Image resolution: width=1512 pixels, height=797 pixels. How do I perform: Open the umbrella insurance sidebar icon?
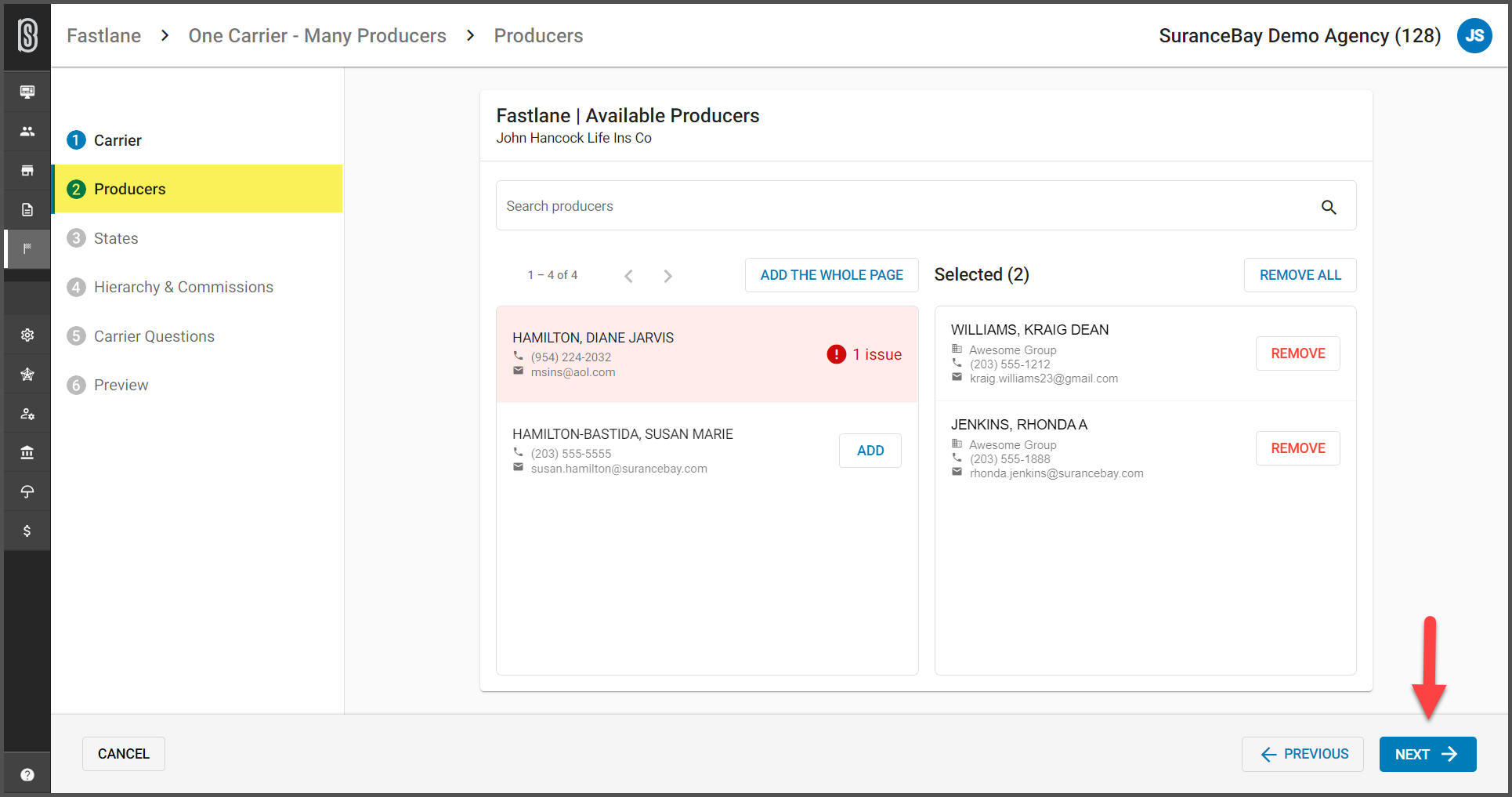pyautogui.click(x=27, y=491)
